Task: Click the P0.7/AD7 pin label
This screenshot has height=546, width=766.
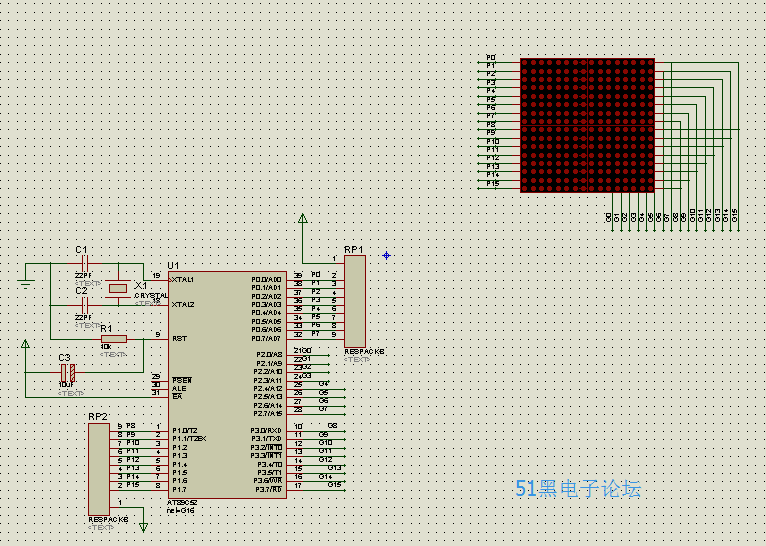Action: point(266,338)
